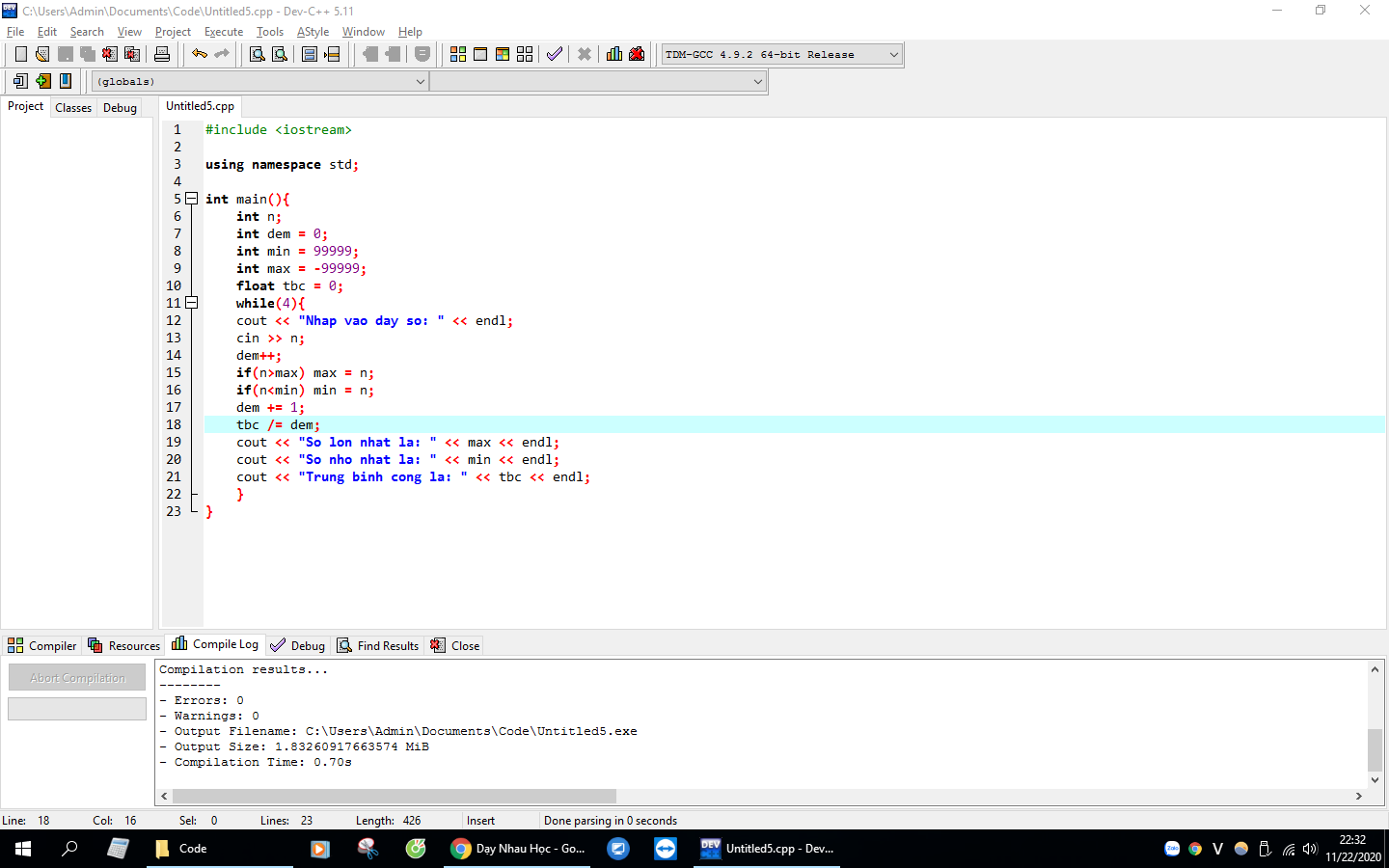Image resolution: width=1389 pixels, height=868 pixels.
Task: Start debugging with the purple checkmark icon
Action: (555, 55)
